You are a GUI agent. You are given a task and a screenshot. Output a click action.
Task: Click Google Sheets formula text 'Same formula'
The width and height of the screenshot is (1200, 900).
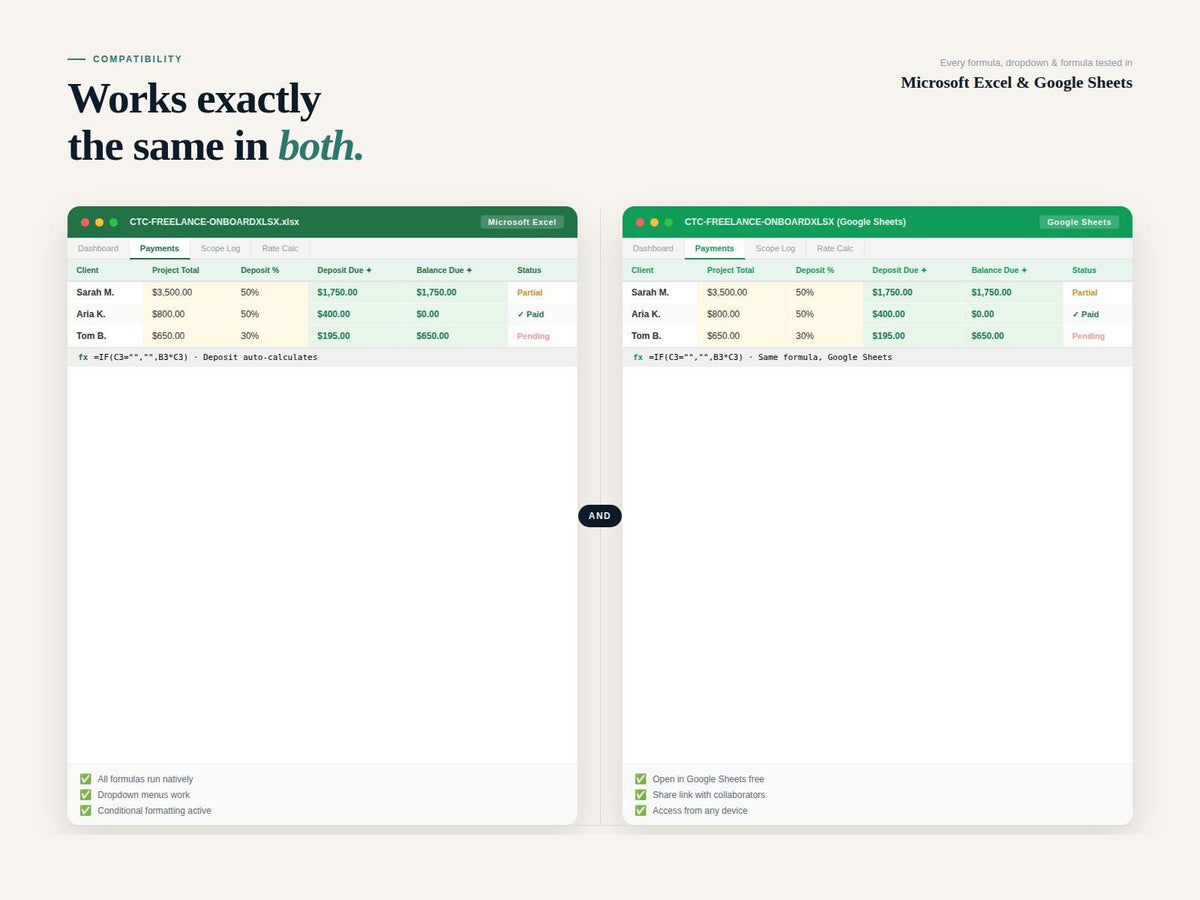pos(789,357)
